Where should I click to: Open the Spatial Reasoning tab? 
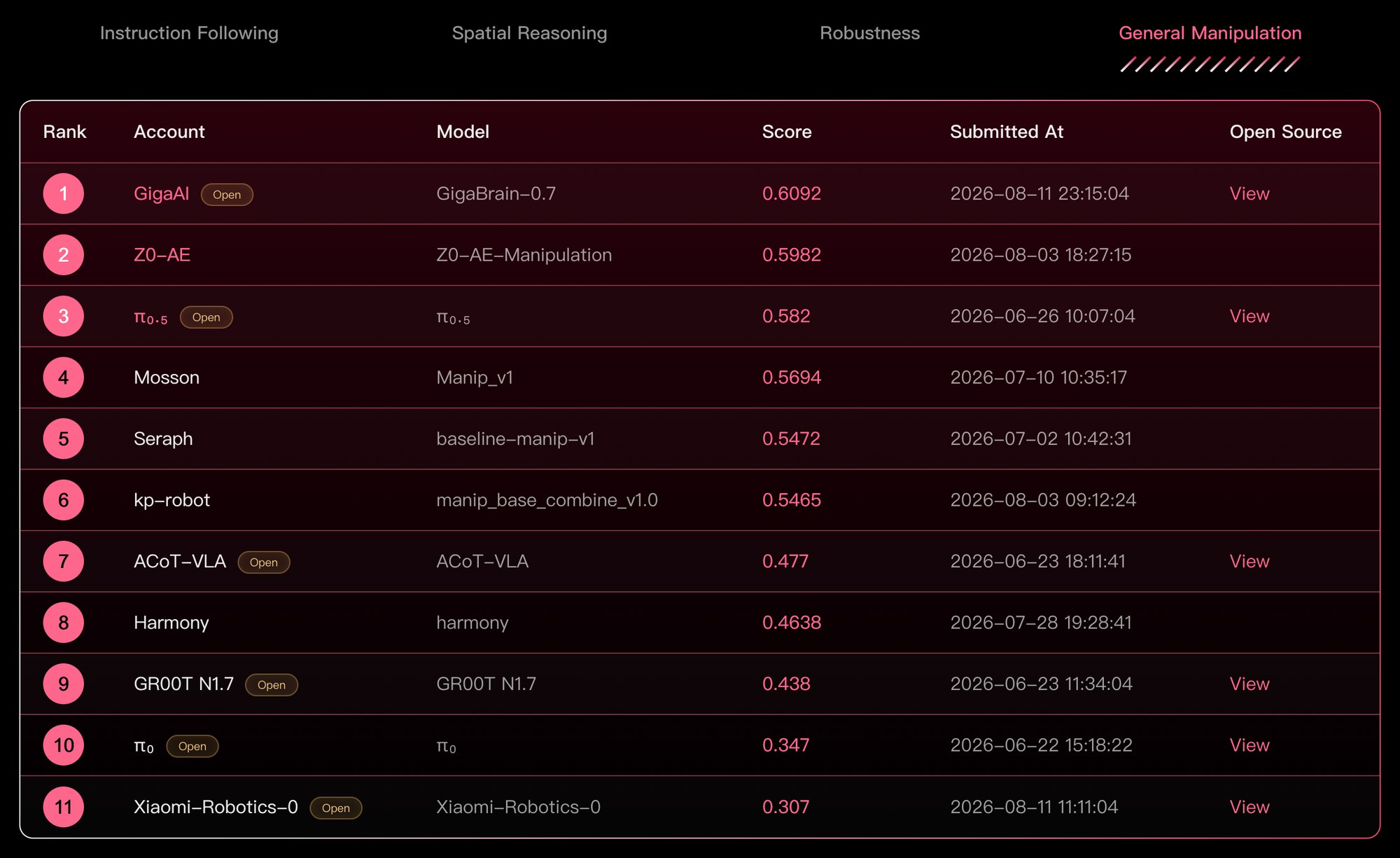529,33
